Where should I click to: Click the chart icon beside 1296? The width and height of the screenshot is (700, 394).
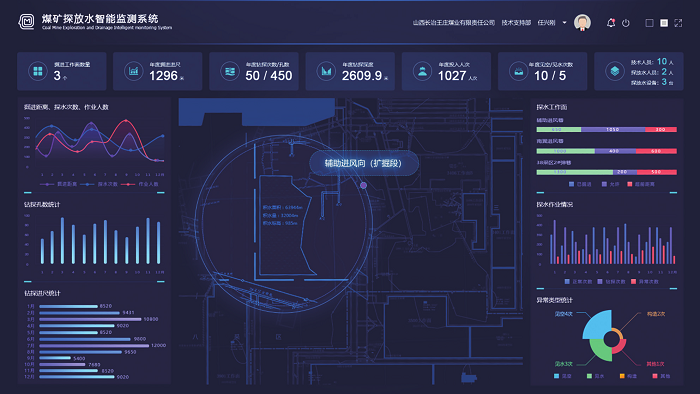click(133, 71)
